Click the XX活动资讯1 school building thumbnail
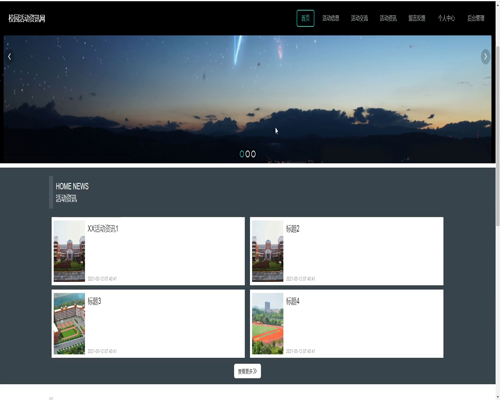500x400 pixels. pos(69,251)
